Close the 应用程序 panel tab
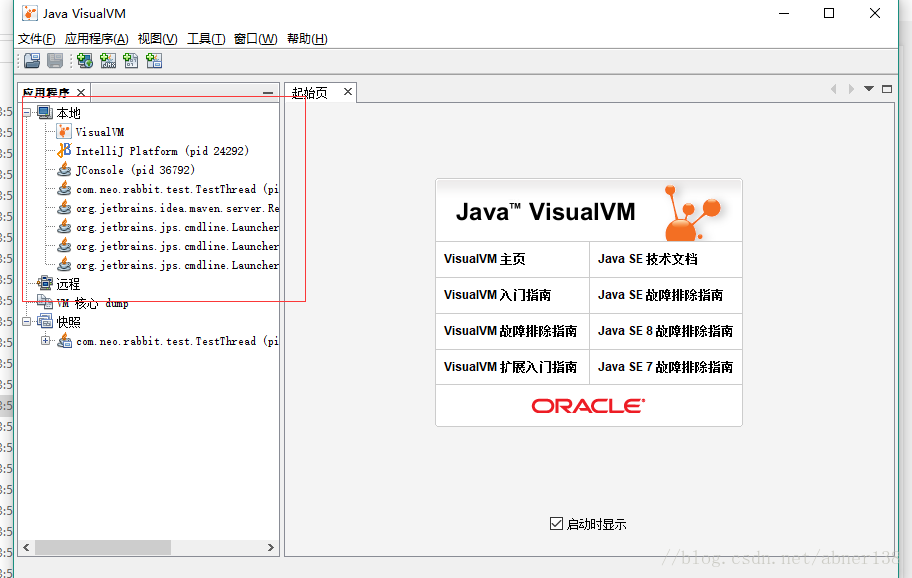The width and height of the screenshot is (912, 578). [81, 92]
